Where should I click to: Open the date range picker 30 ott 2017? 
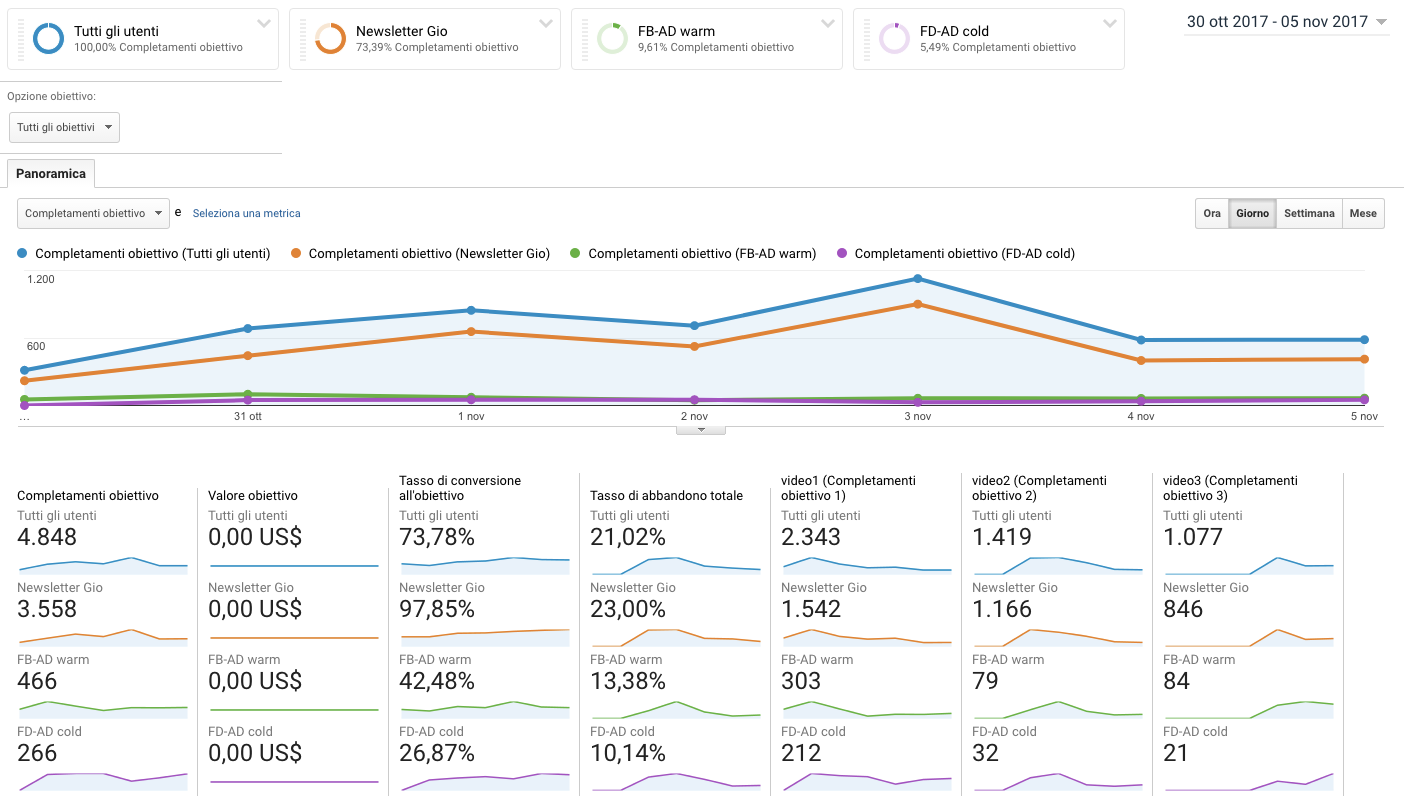tap(1287, 22)
